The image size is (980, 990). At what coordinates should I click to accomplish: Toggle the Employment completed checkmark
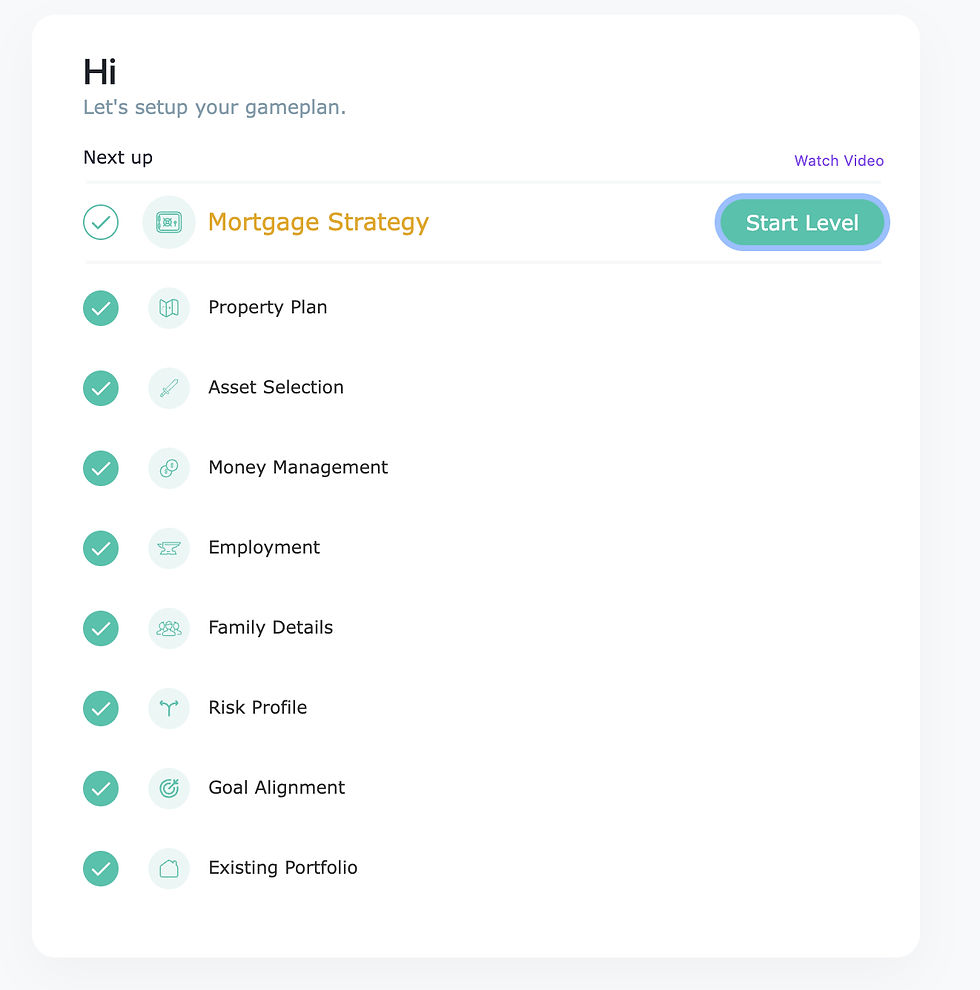(x=101, y=548)
